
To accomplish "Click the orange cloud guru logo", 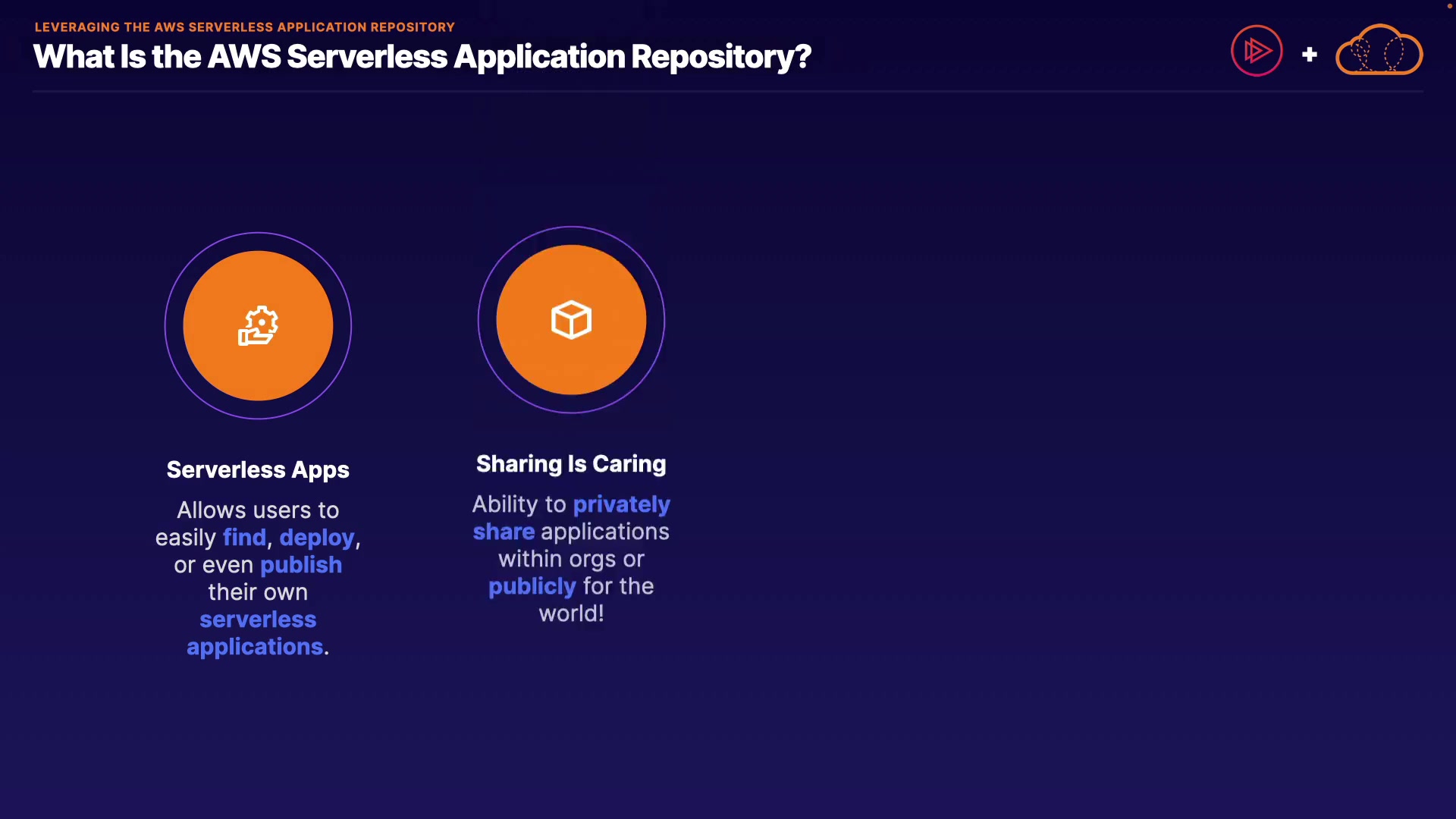I will [x=1379, y=51].
